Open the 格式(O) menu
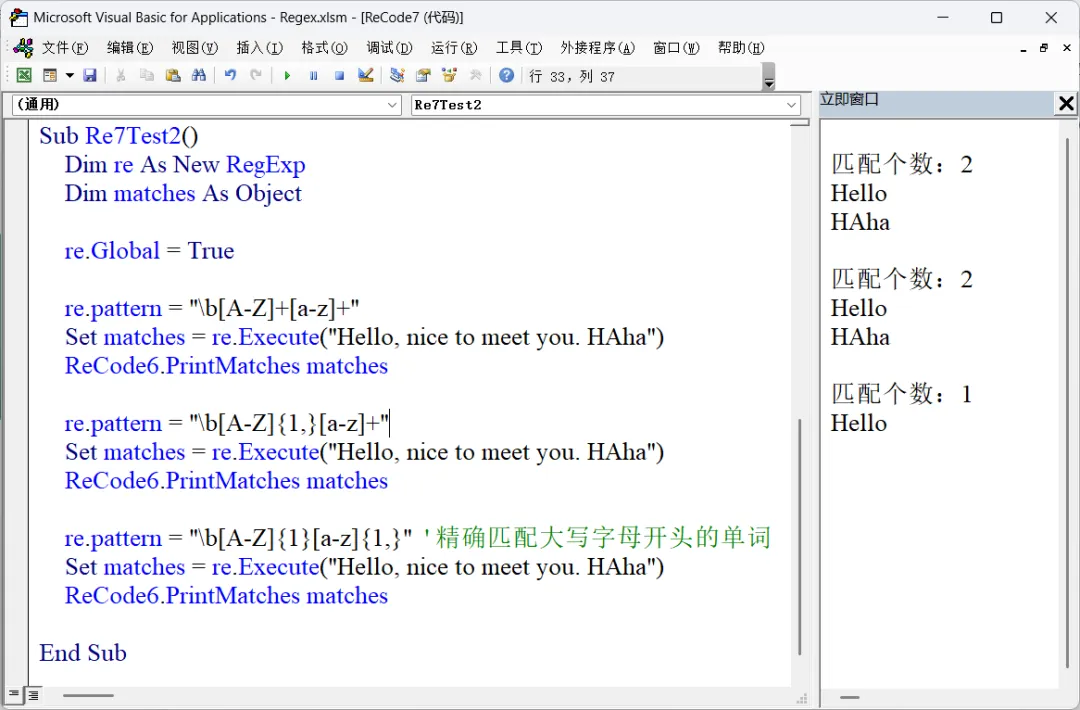 (x=324, y=48)
